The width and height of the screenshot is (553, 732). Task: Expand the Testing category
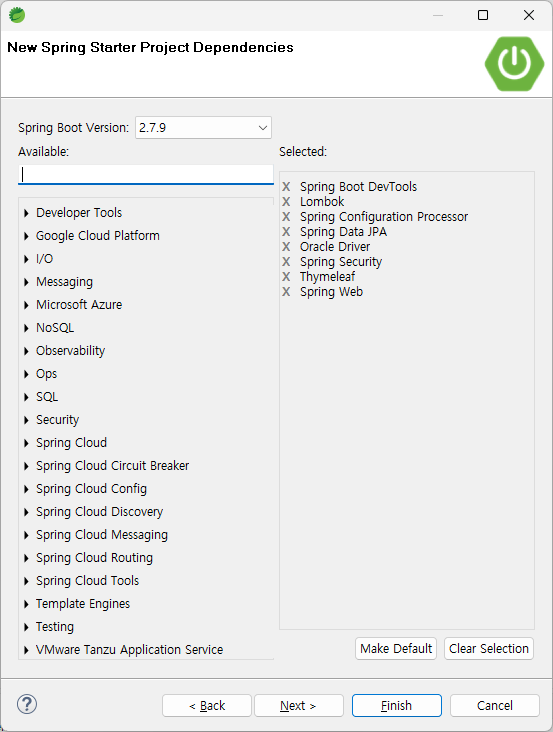(26, 627)
